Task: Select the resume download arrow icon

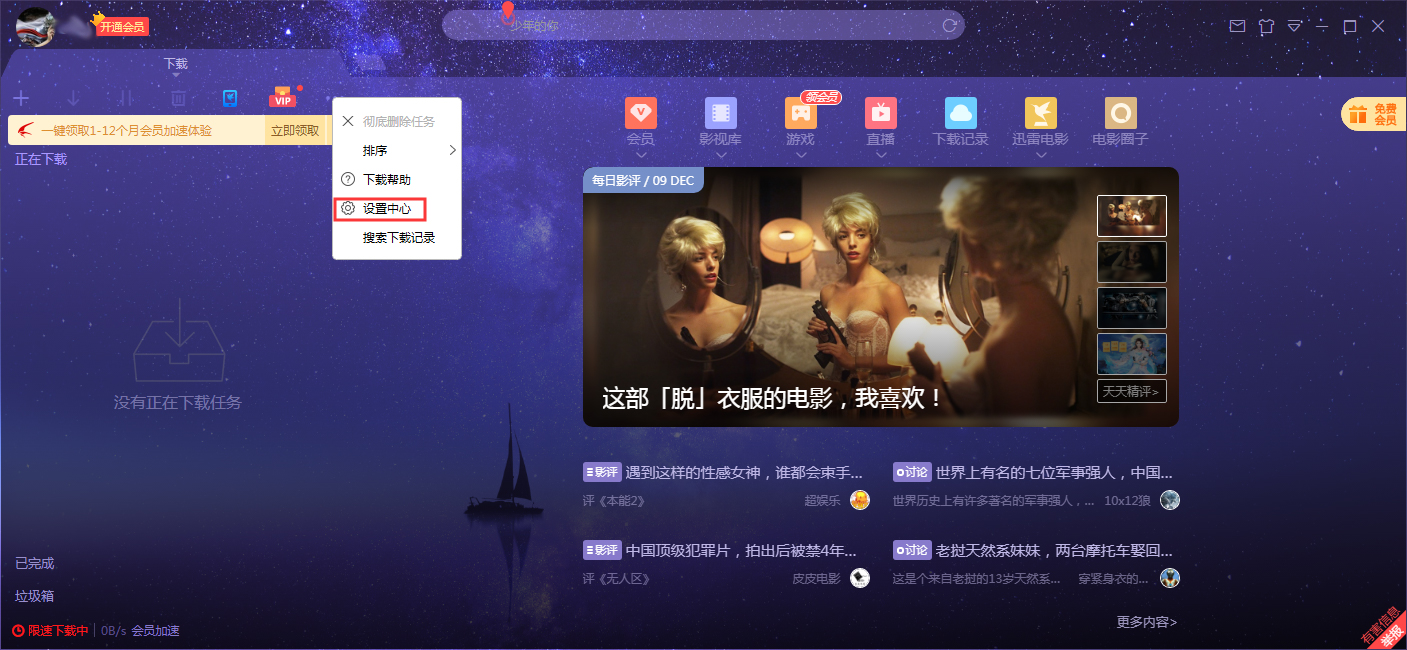Action: tap(72, 97)
